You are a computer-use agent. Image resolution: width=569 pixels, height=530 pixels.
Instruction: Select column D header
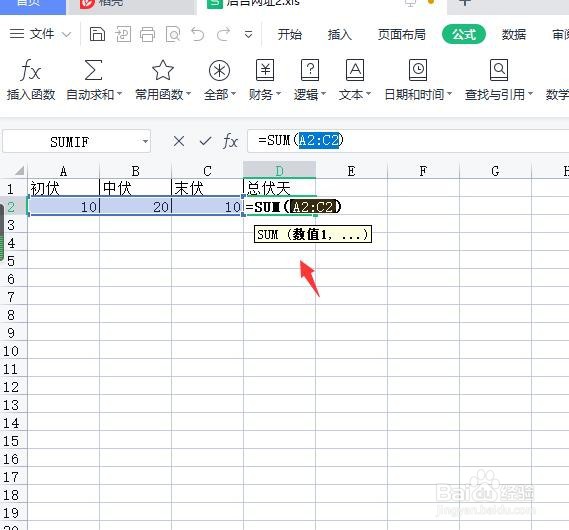tap(279, 170)
